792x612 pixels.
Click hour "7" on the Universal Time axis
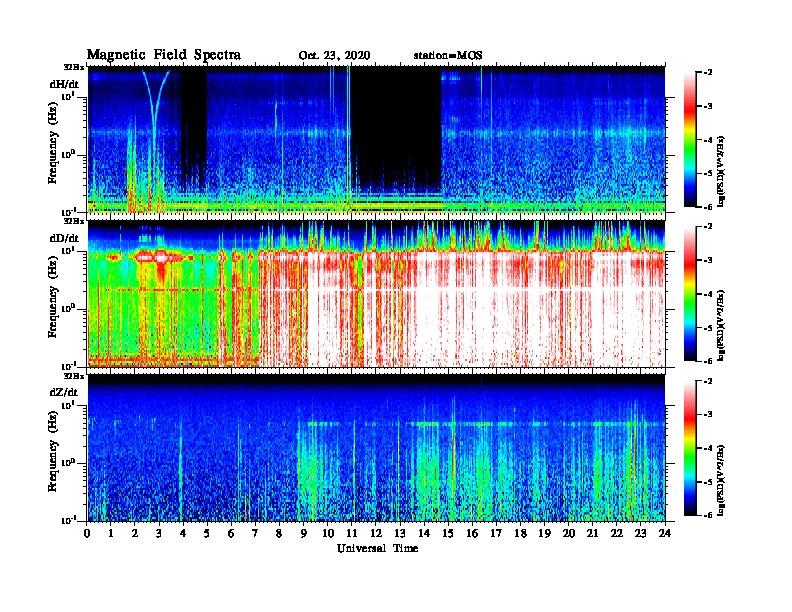point(256,534)
